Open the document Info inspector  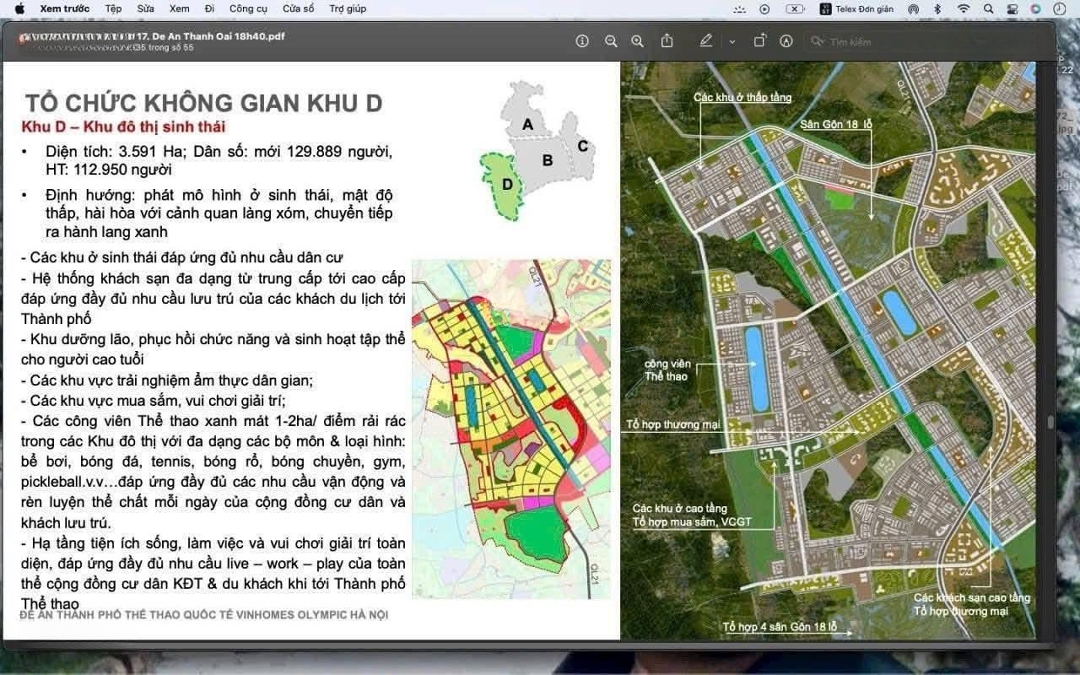tap(582, 41)
